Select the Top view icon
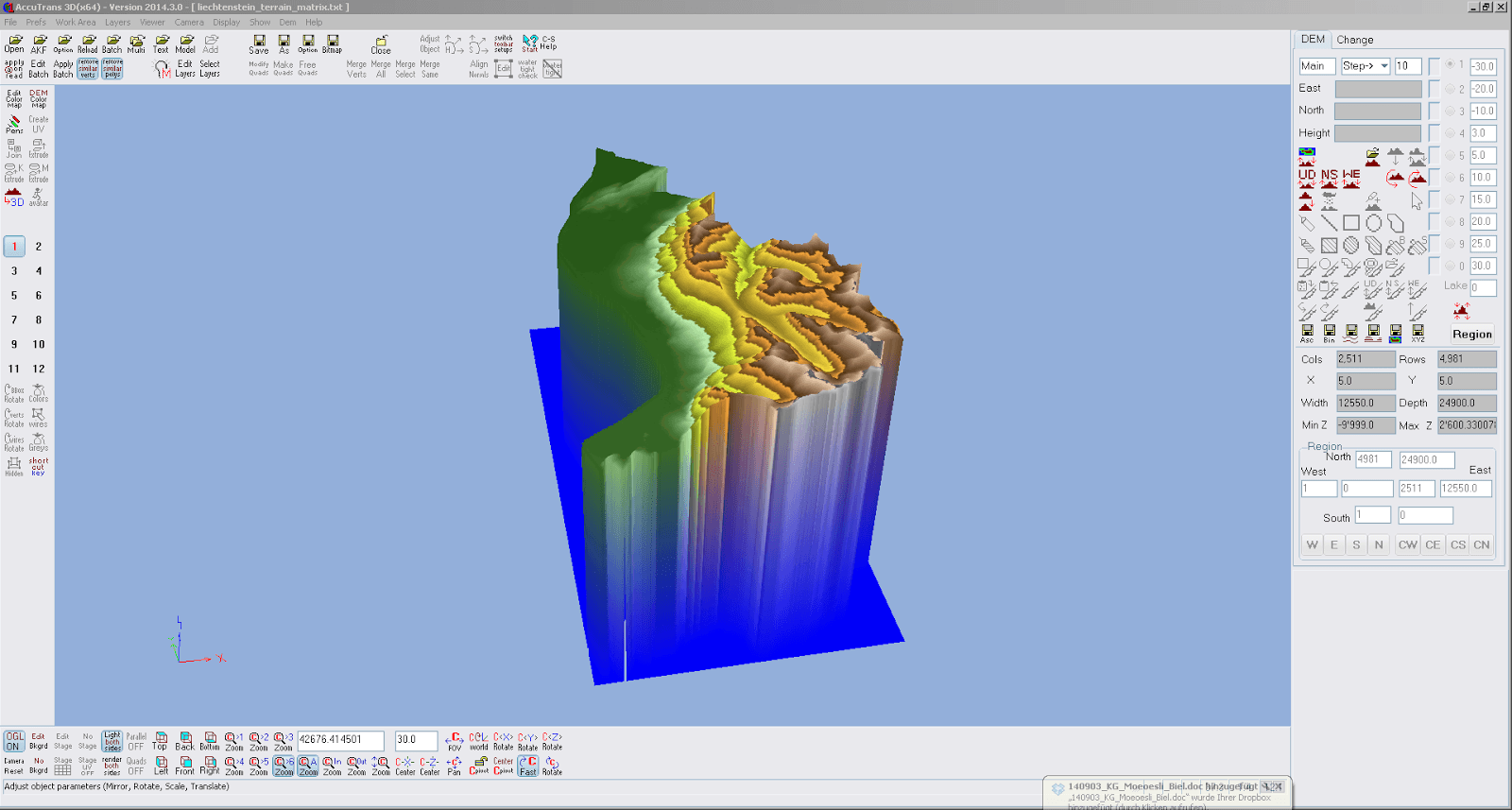 [x=160, y=740]
